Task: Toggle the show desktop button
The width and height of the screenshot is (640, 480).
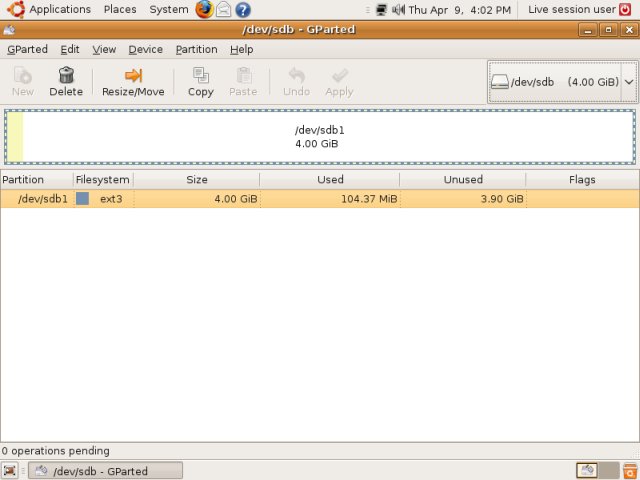Action: click(10, 471)
